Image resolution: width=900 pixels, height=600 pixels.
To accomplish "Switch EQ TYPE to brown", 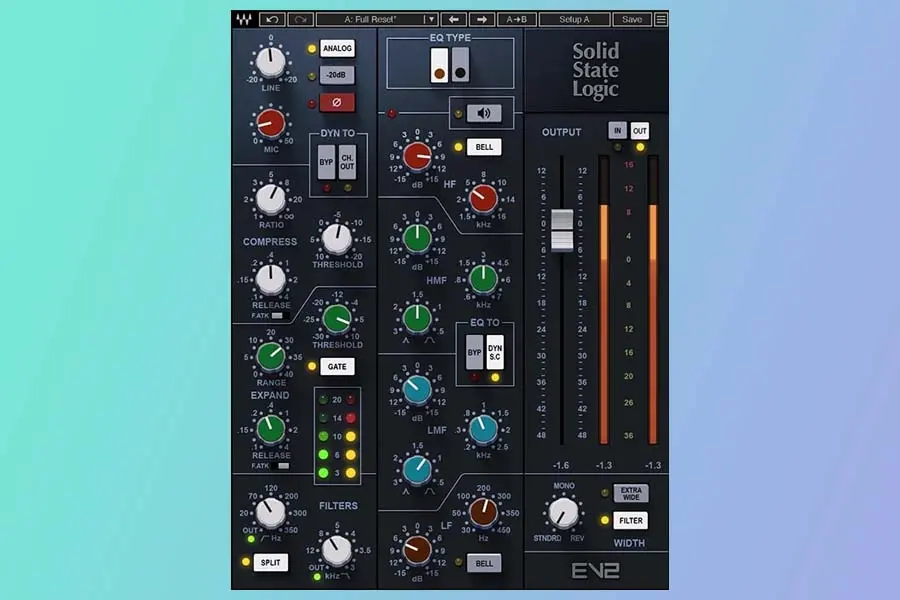I will 439,64.
